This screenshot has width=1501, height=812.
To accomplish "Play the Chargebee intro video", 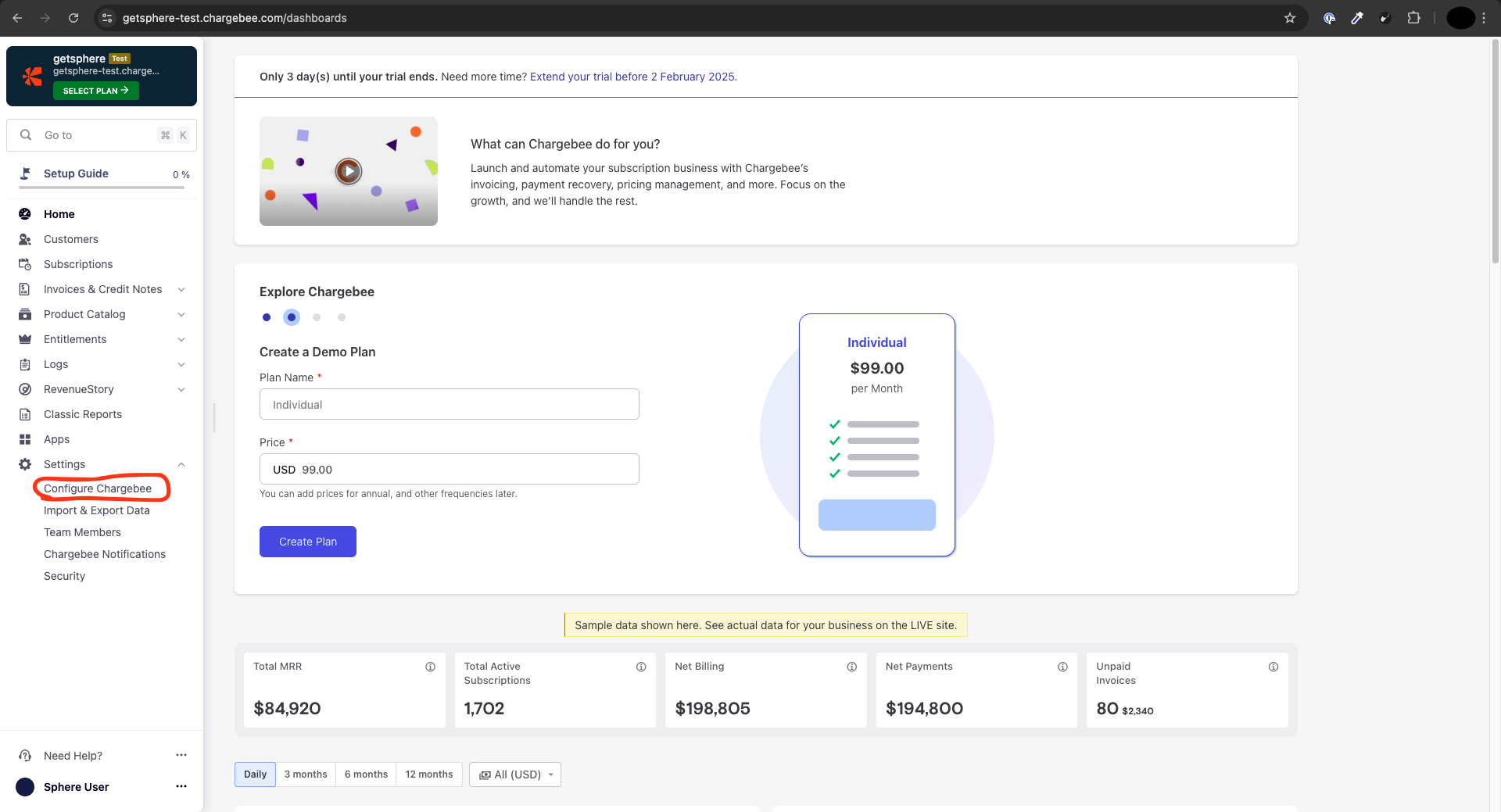I will [x=349, y=171].
